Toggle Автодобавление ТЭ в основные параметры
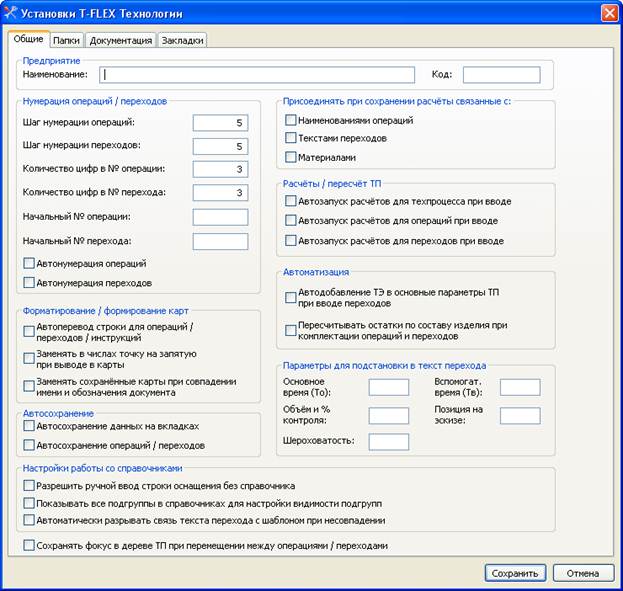Screen dimensions: 623x591 [291, 298]
